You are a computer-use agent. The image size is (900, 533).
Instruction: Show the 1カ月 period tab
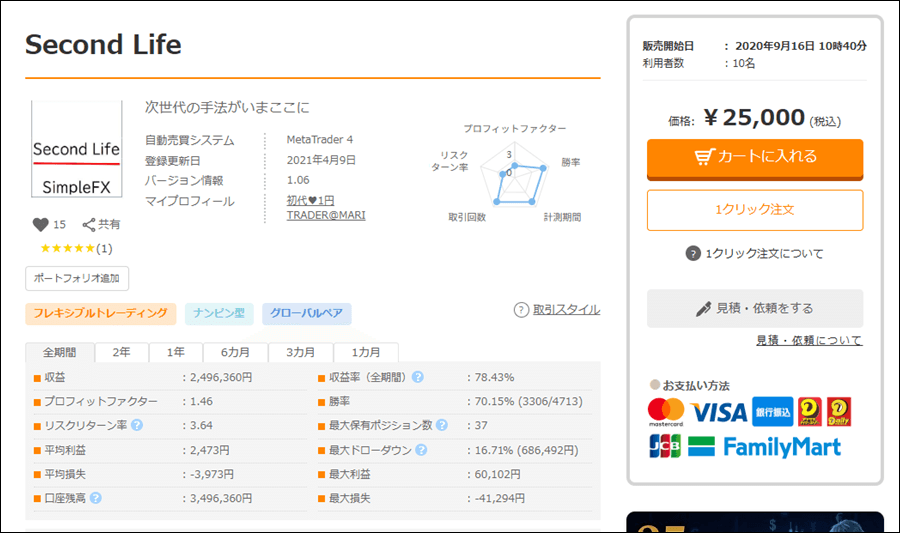[x=365, y=353]
